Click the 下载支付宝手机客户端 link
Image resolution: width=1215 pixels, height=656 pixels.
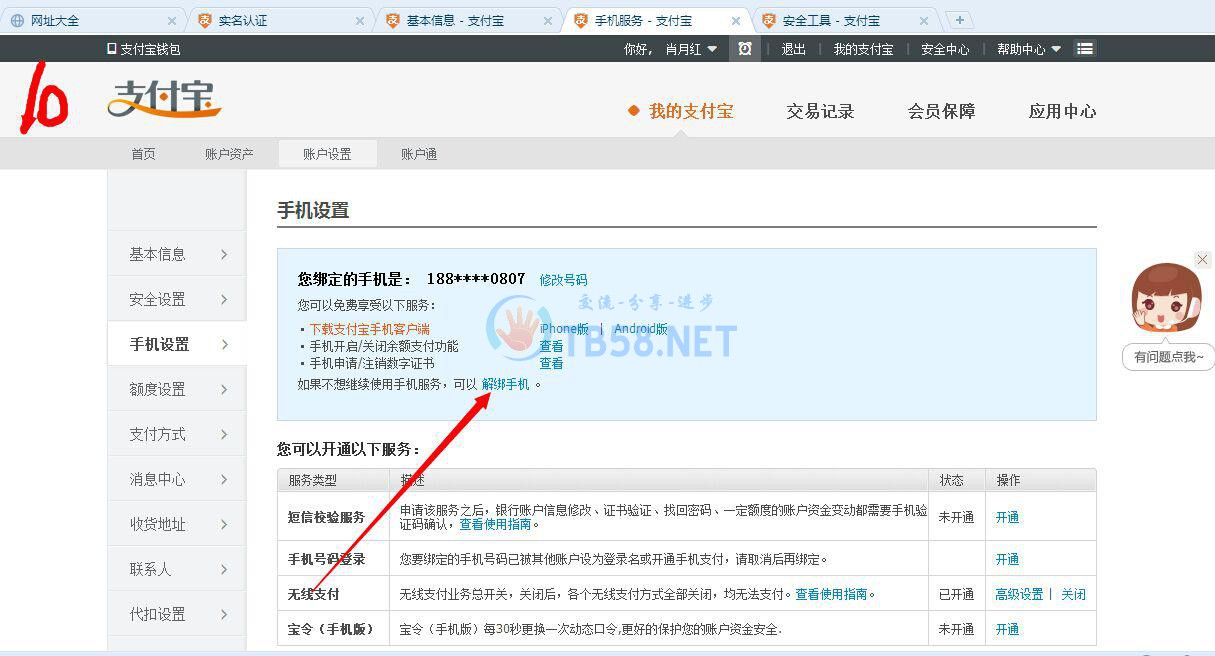tap(369, 329)
